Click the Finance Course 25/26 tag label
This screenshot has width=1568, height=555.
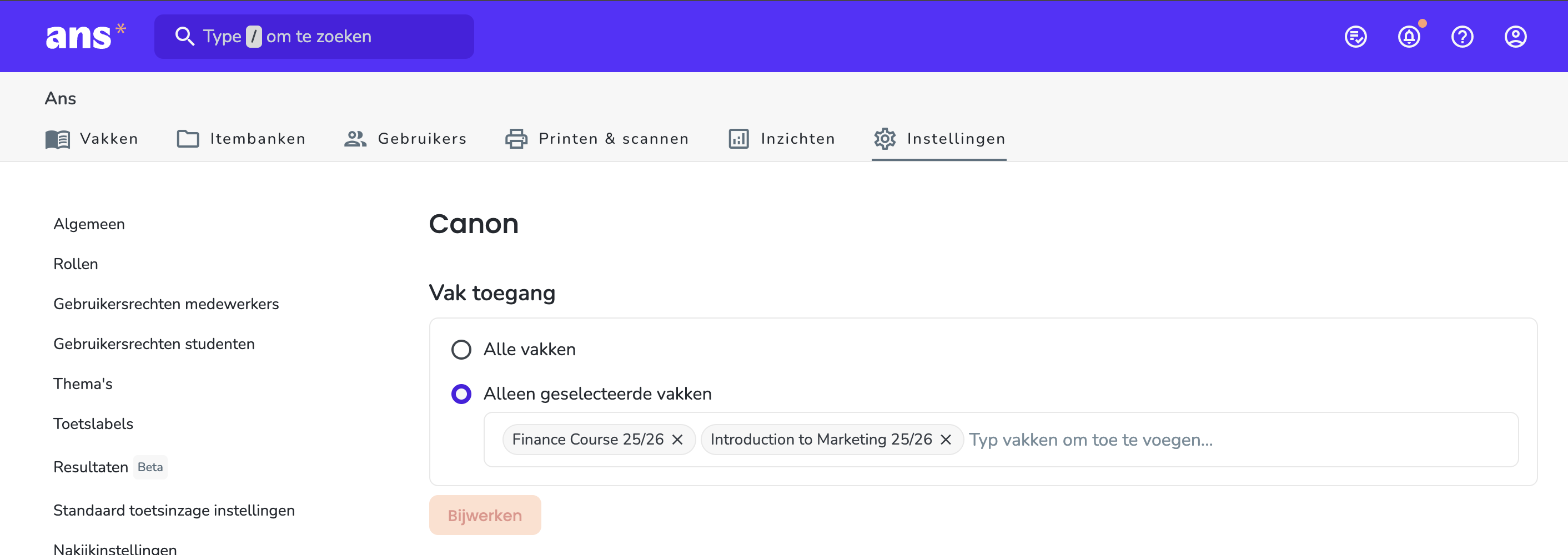point(588,440)
